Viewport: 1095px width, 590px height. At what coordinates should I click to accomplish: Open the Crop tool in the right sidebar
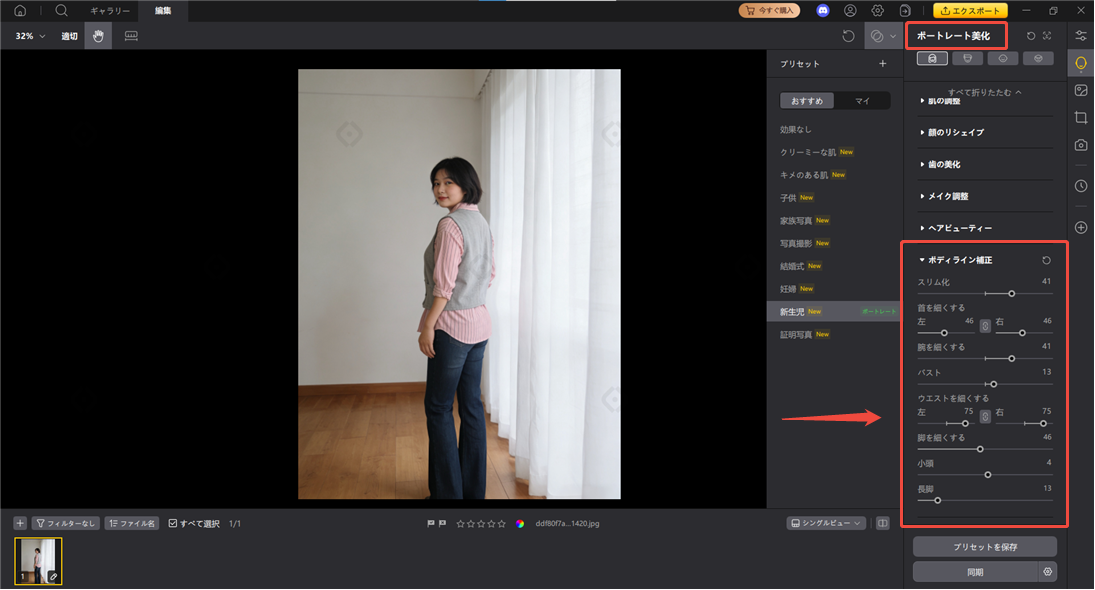tap(1080, 117)
